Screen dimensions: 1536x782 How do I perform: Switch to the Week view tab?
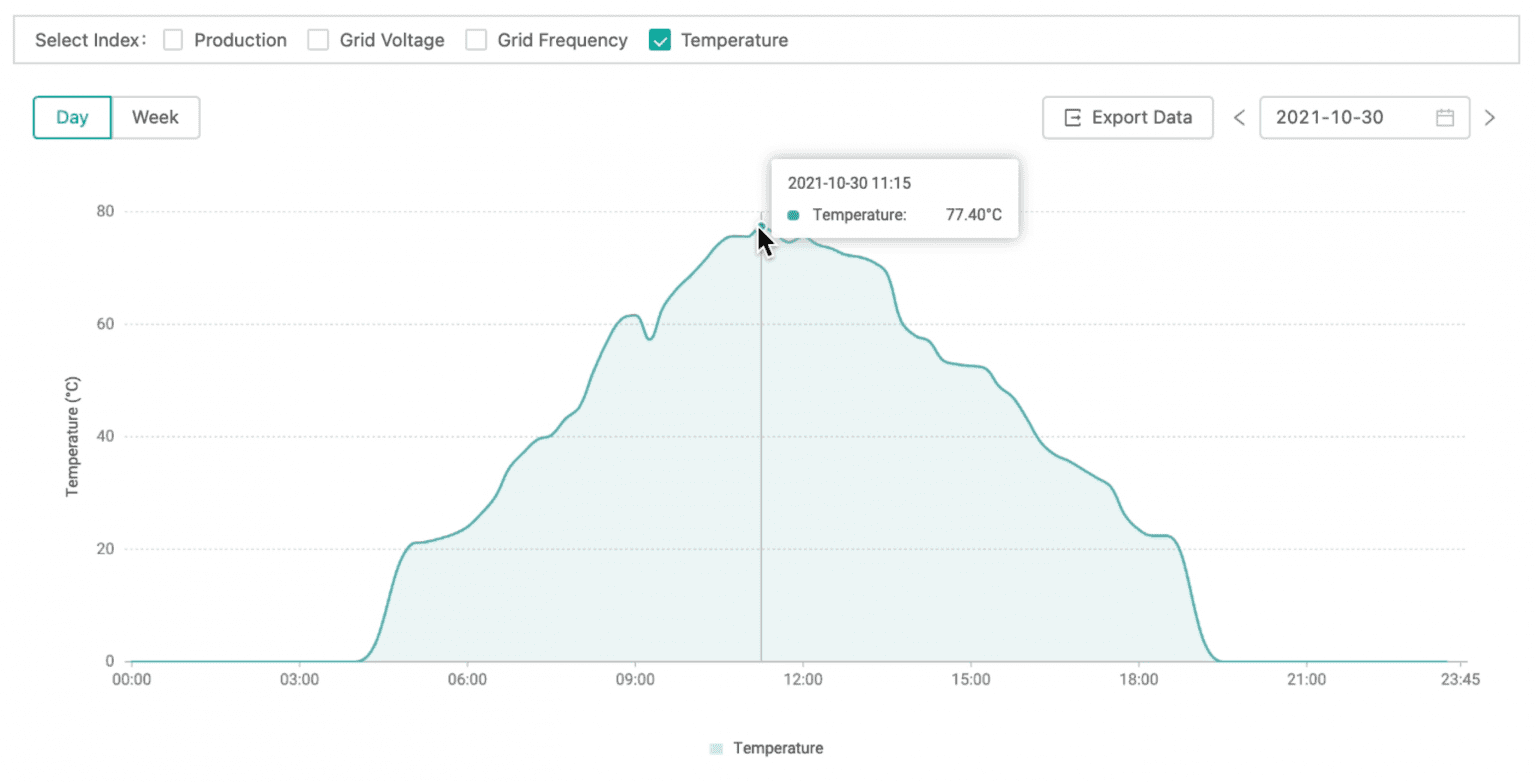[155, 117]
